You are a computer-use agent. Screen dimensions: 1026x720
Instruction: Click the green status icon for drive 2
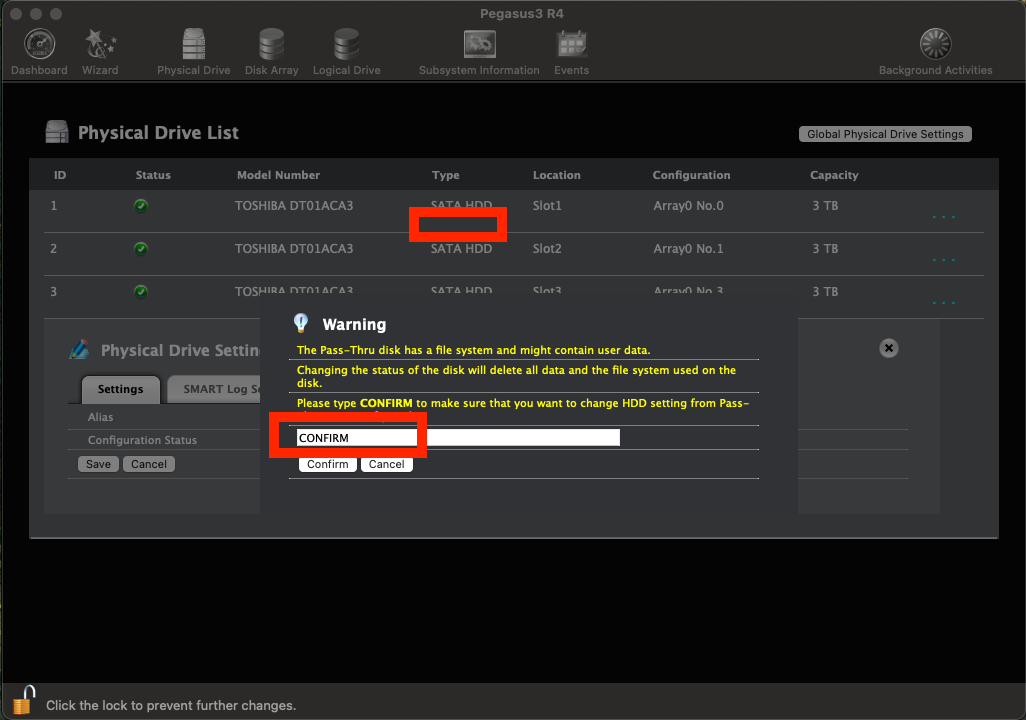coord(141,249)
